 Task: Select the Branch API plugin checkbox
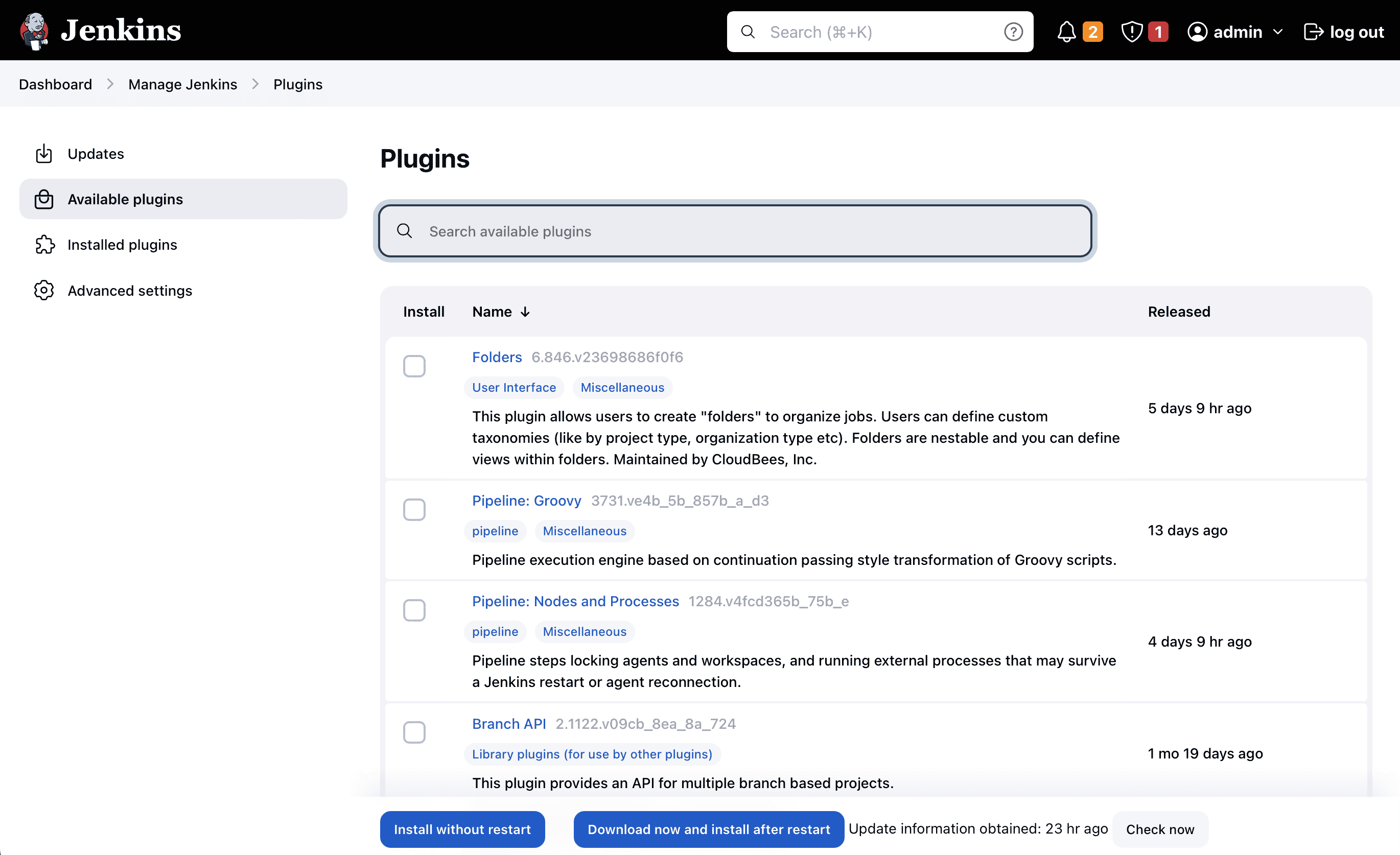coord(414,732)
